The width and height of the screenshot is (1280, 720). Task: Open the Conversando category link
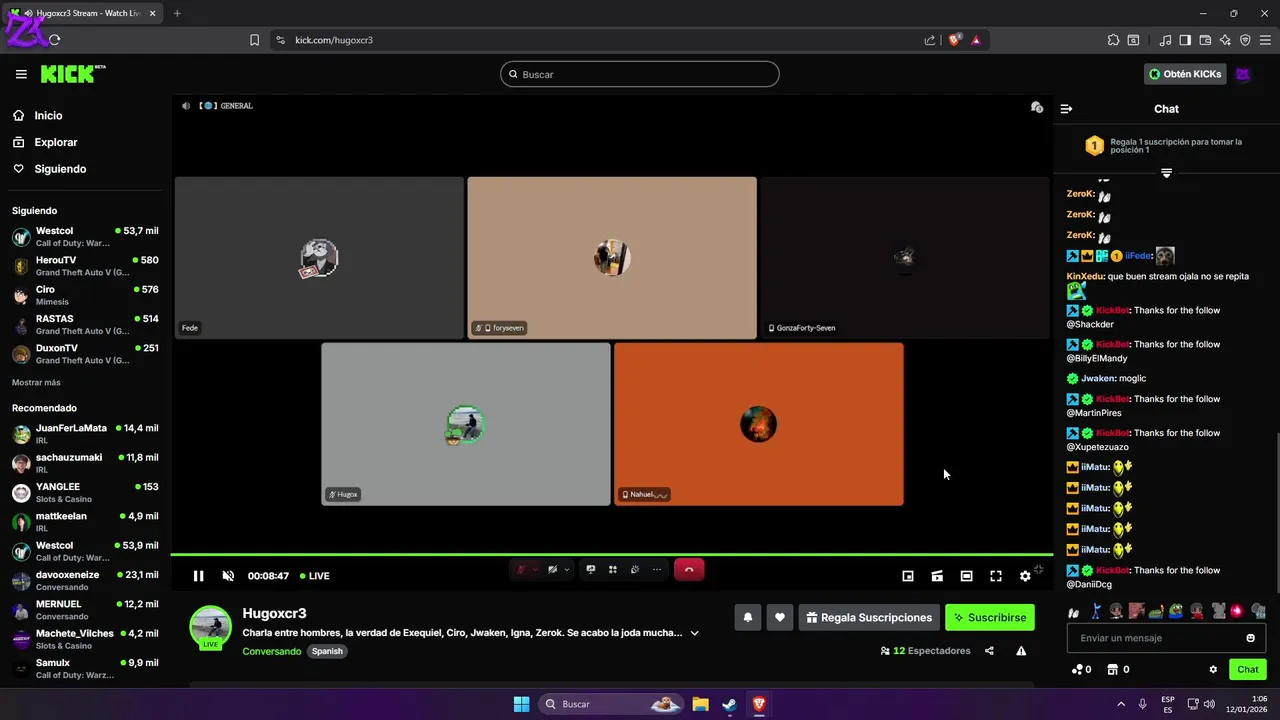pos(271,651)
